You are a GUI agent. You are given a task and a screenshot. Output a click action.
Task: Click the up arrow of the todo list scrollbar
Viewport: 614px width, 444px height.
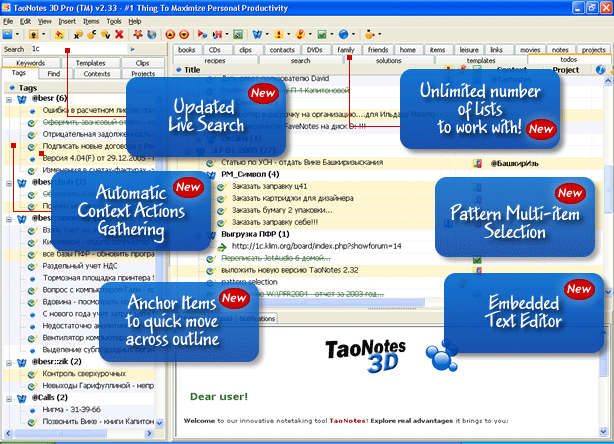pyautogui.click(x=608, y=81)
